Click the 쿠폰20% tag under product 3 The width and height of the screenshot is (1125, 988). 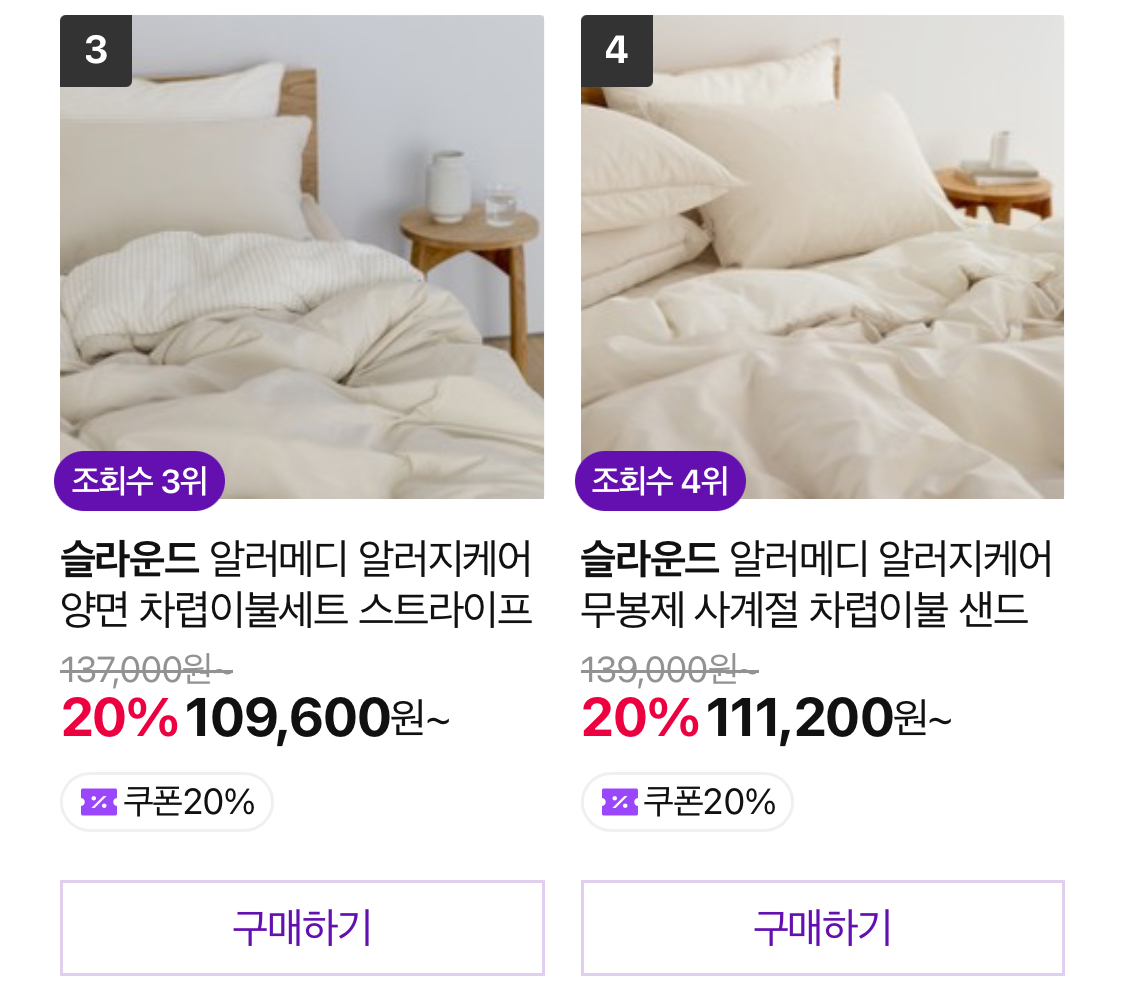[x=167, y=802]
